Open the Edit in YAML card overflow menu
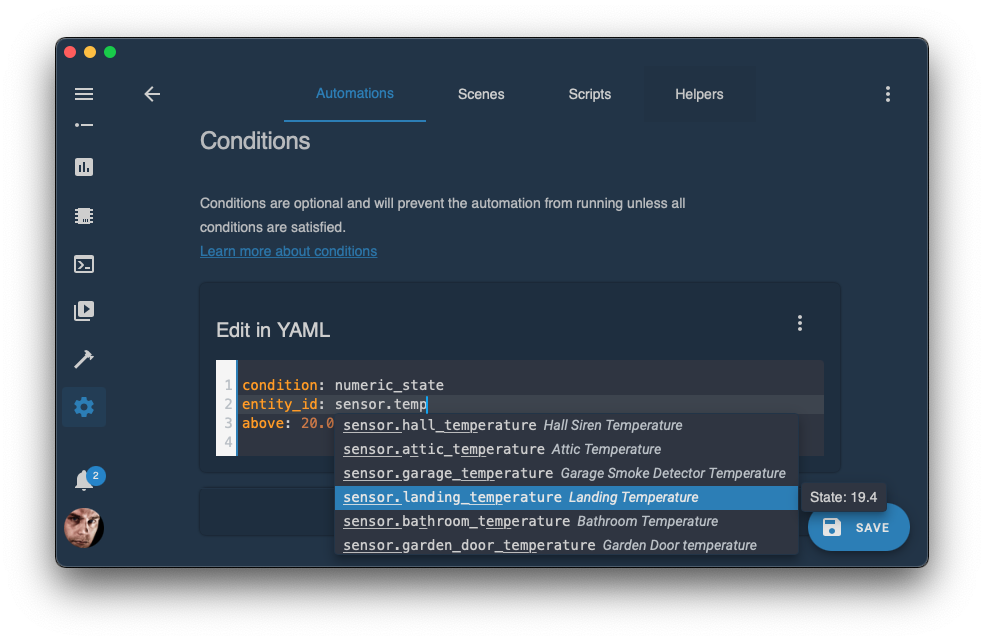This screenshot has width=984, height=641. point(800,323)
